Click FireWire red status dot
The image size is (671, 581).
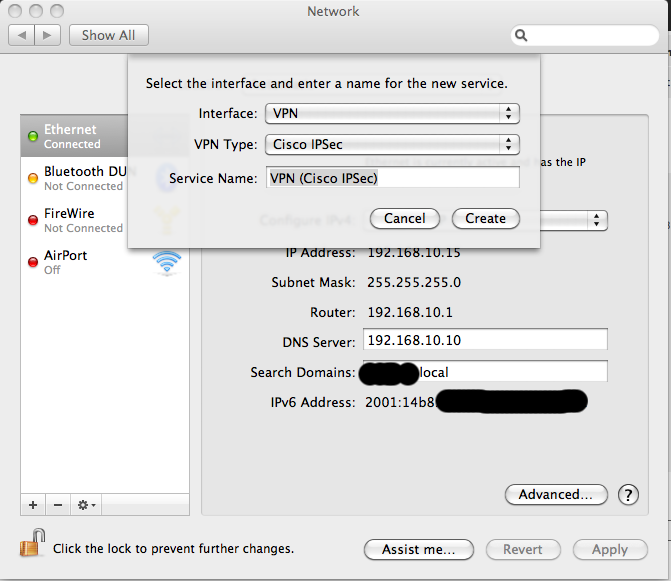pyautogui.click(x=33, y=220)
